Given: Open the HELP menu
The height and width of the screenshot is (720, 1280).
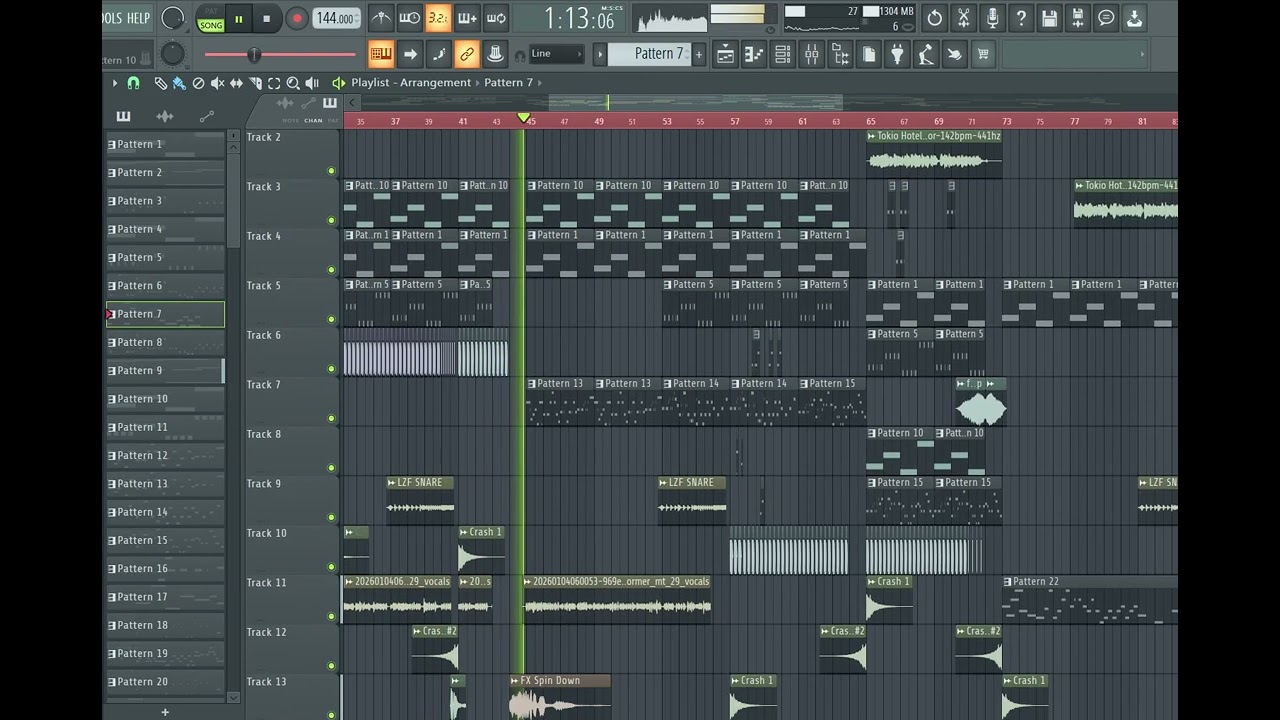Looking at the screenshot, I should 138,18.
